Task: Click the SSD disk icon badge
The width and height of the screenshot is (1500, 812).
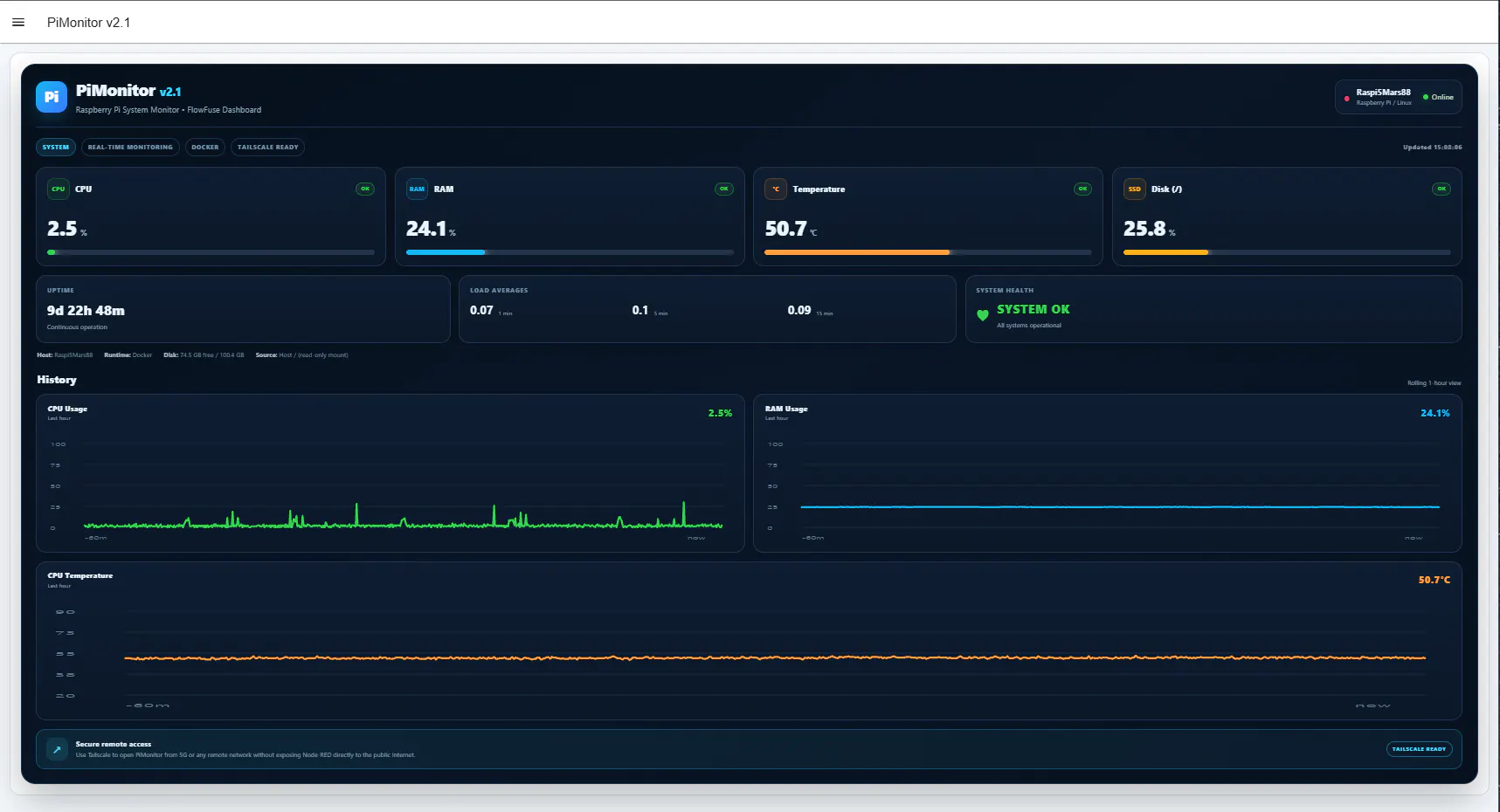Action: coord(1134,189)
